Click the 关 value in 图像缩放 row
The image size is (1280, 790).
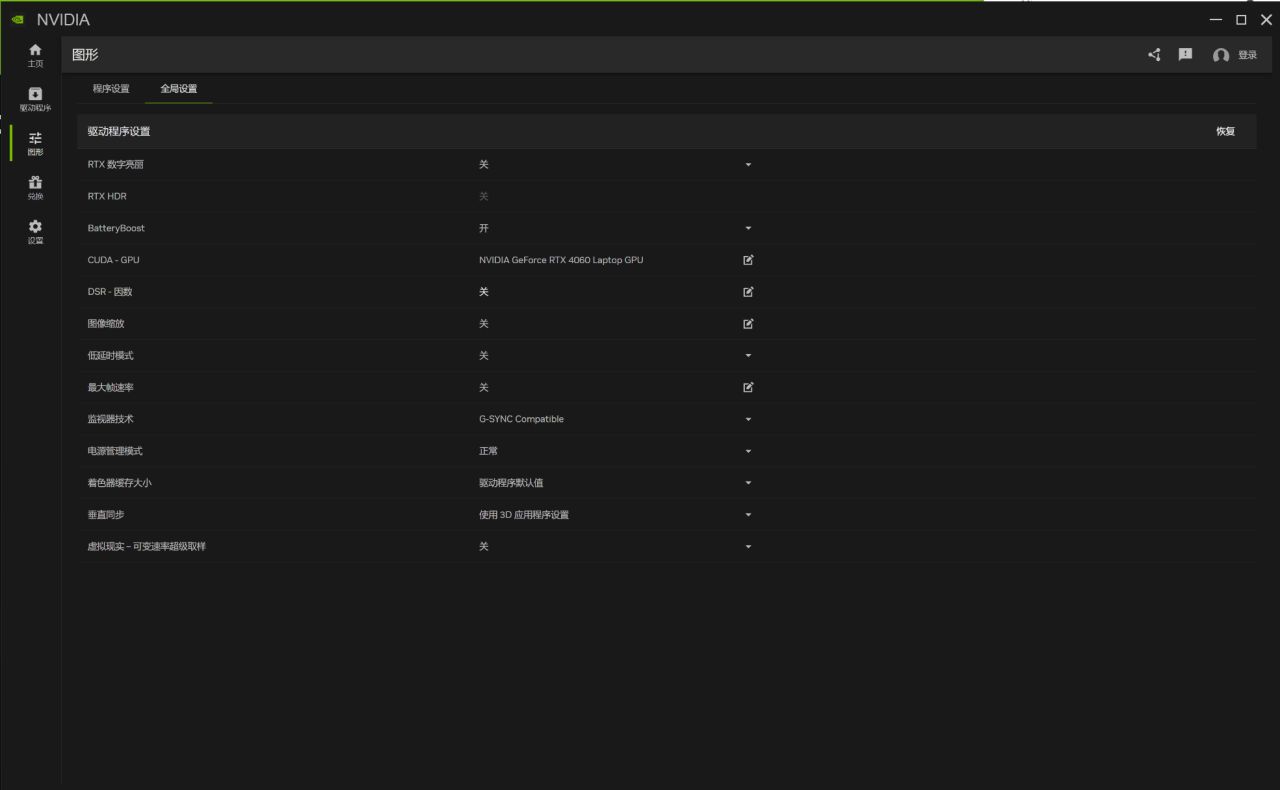pyautogui.click(x=484, y=324)
